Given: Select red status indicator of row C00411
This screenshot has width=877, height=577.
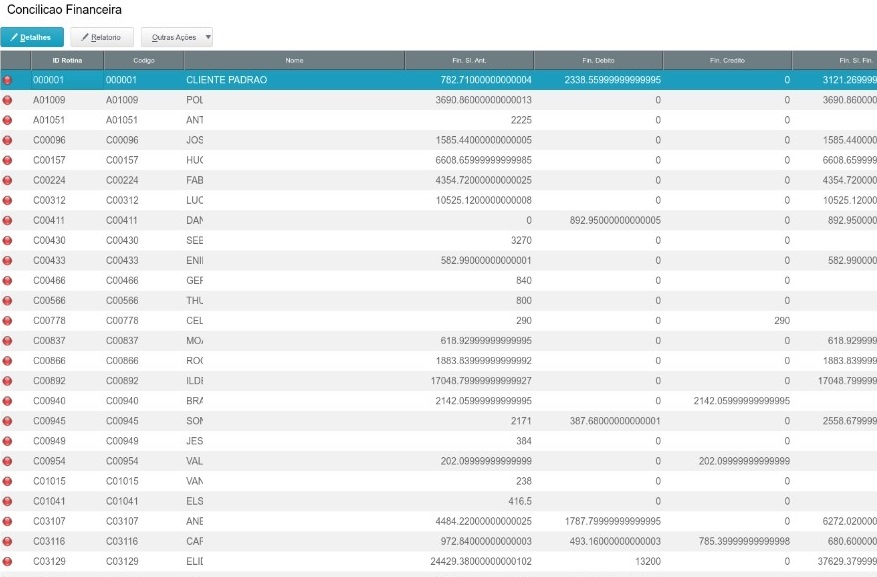Looking at the screenshot, I should click(x=8, y=220).
